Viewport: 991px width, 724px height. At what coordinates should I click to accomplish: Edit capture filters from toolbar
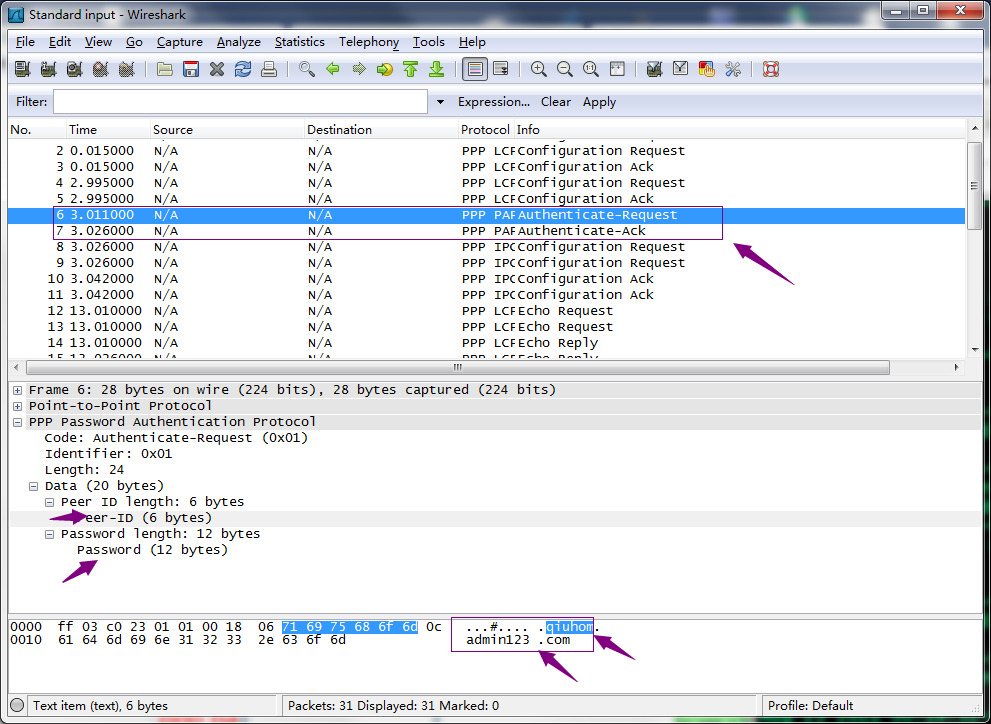tap(654, 69)
